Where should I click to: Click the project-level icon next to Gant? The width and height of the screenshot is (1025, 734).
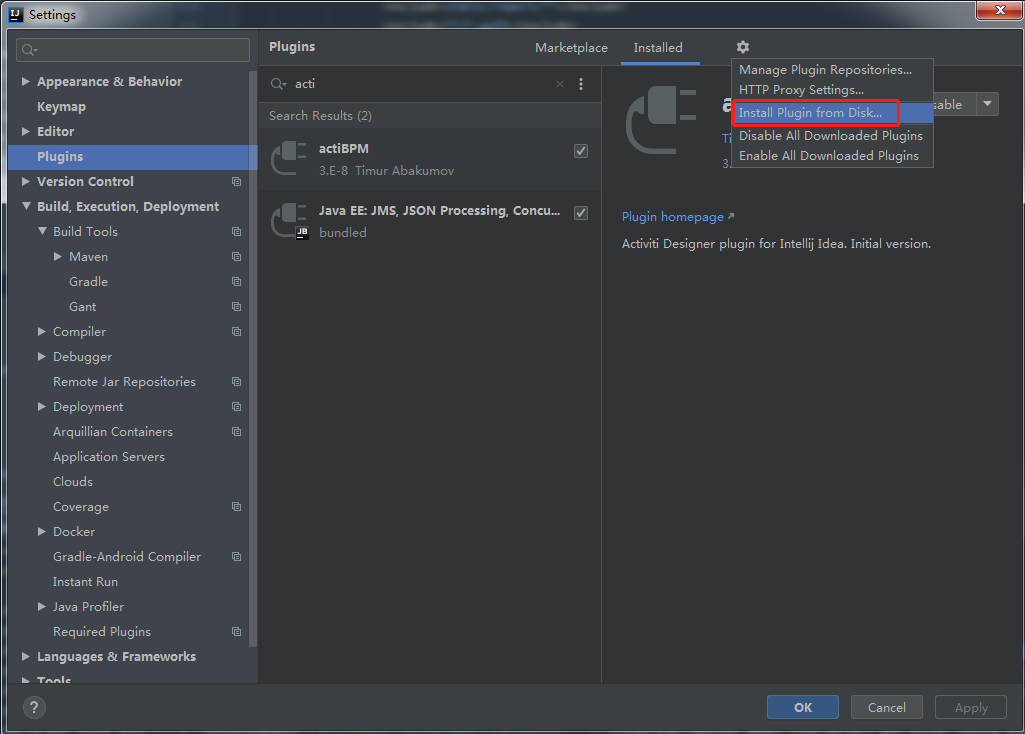pos(237,307)
